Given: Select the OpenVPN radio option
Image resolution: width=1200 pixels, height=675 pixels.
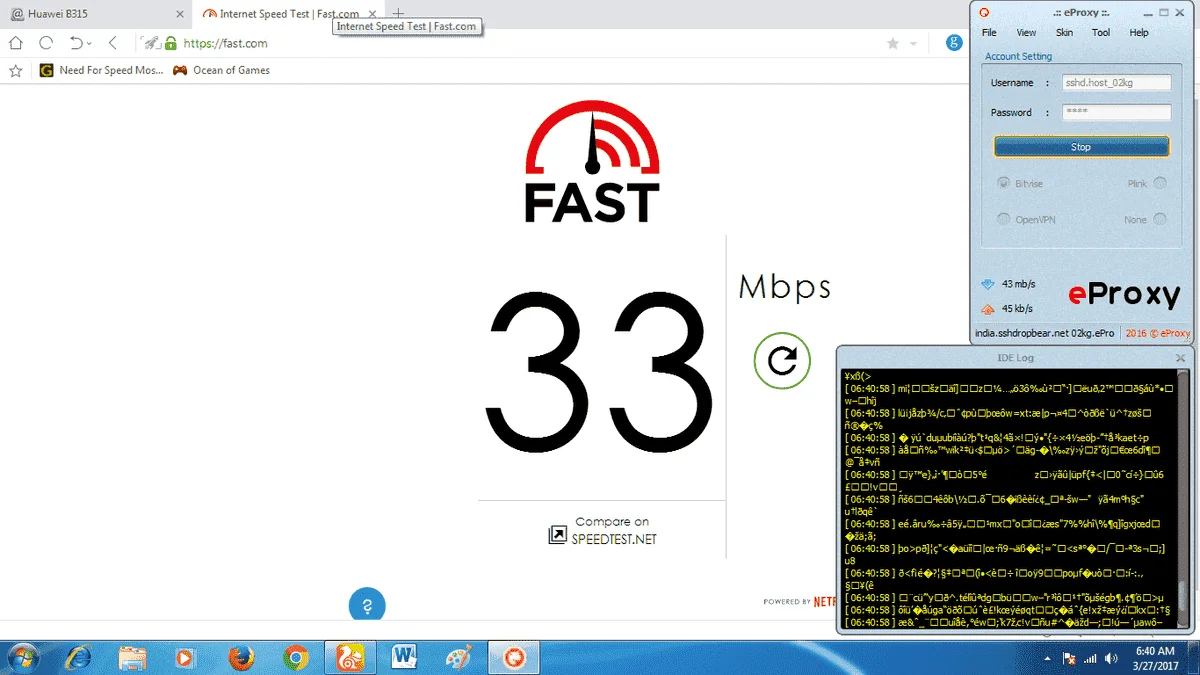Looking at the screenshot, I should (1003, 219).
